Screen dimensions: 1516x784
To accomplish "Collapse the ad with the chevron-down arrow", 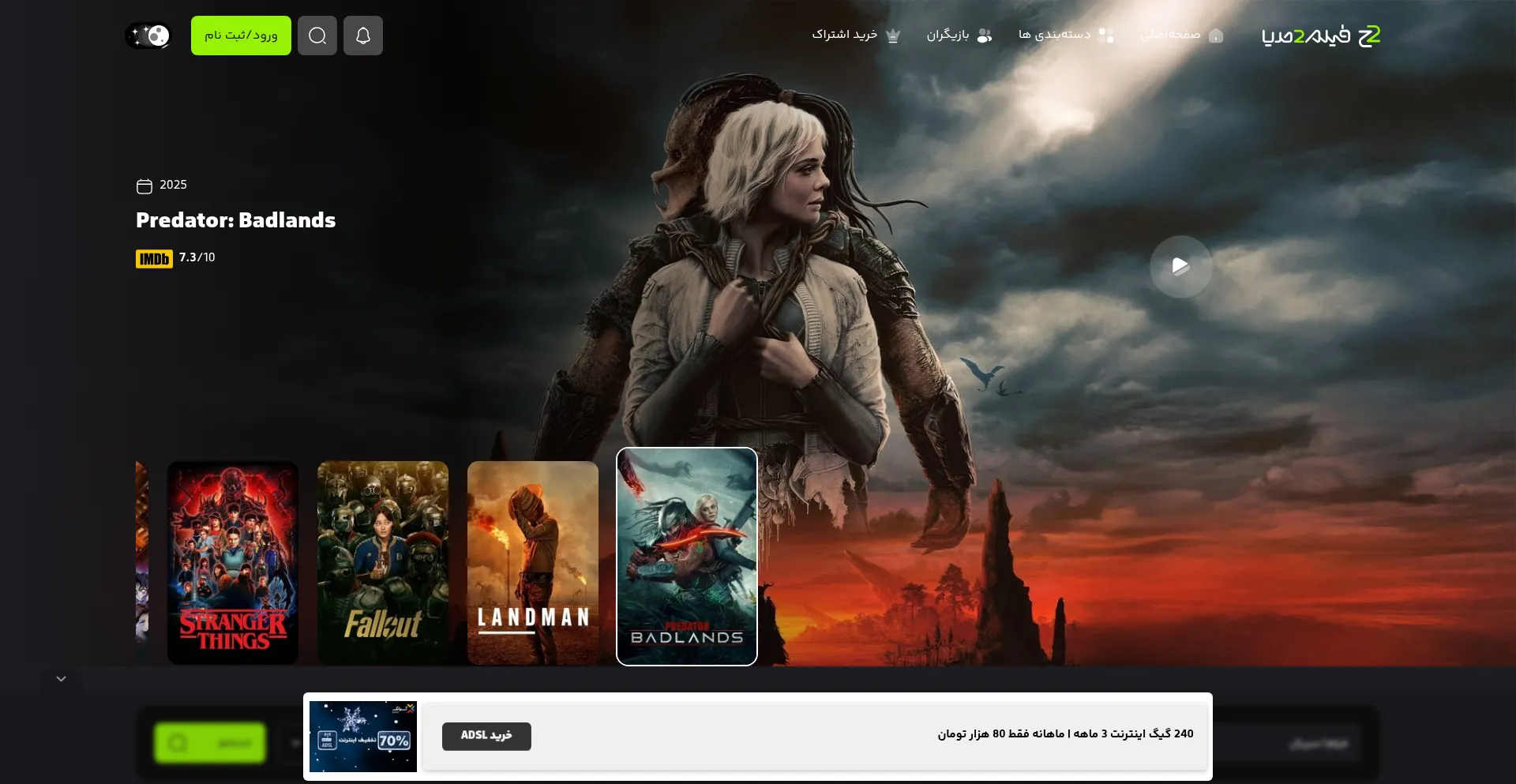I will (x=61, y=679).
